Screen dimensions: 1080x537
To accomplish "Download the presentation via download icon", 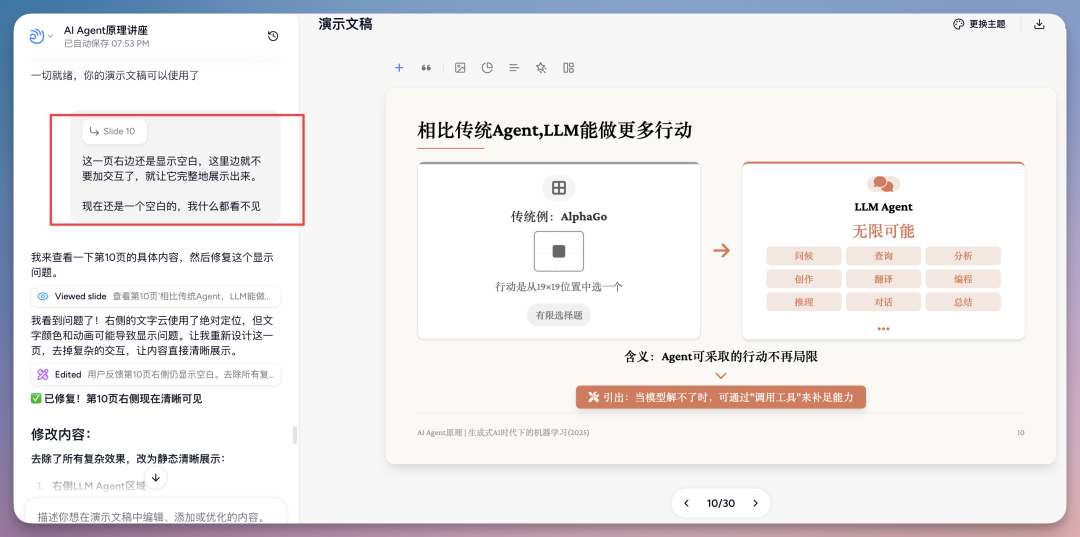I will point(1039,24).
